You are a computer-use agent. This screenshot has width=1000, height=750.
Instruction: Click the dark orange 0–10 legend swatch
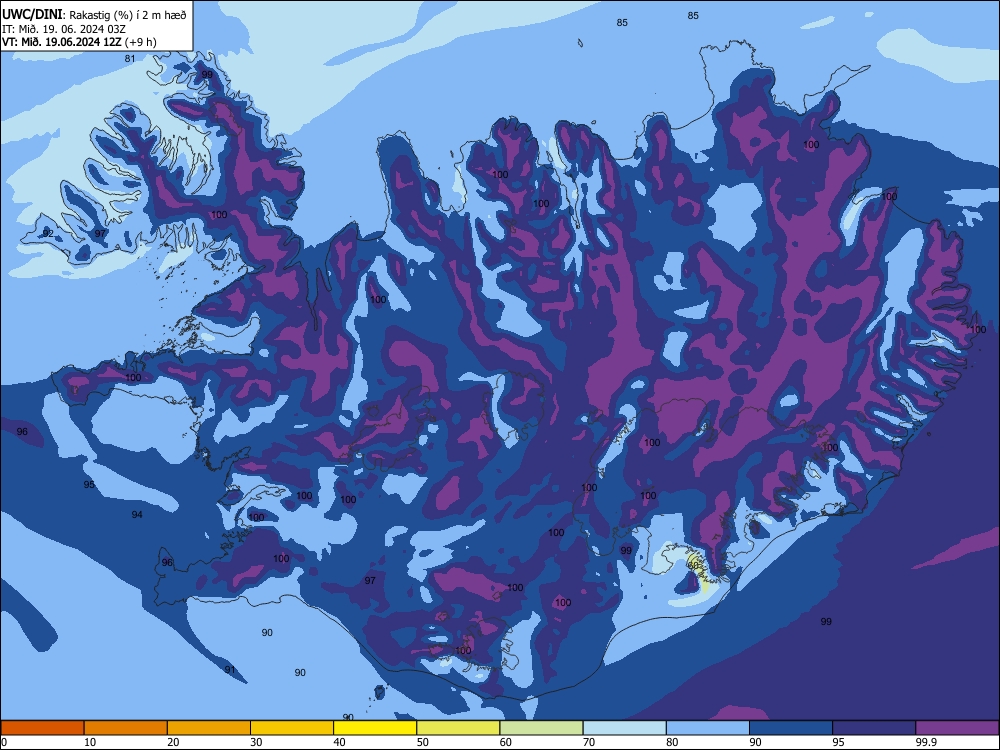pyautogui.click(x=42, y=728)
